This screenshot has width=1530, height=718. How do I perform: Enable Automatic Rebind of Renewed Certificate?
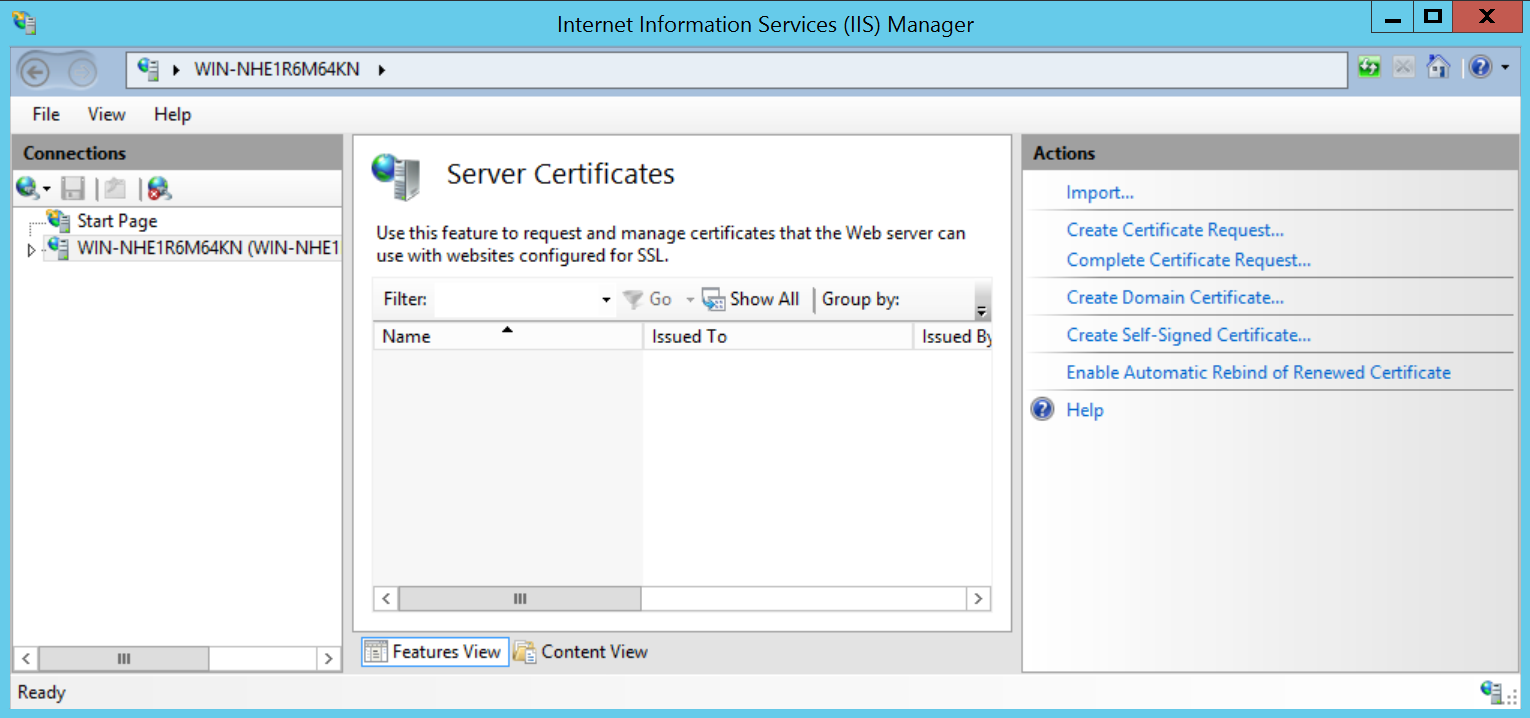1258,372
